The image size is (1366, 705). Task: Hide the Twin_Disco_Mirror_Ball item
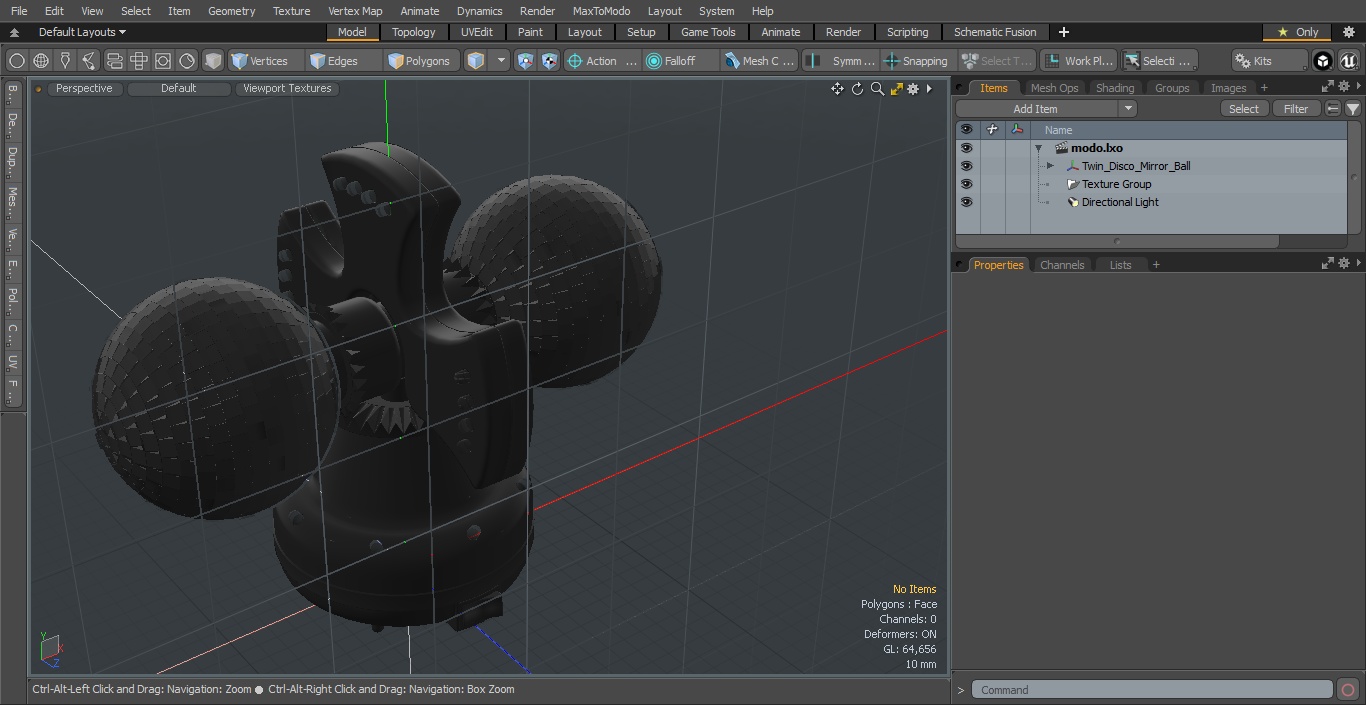pyautogui.click(x=966, y=166)
